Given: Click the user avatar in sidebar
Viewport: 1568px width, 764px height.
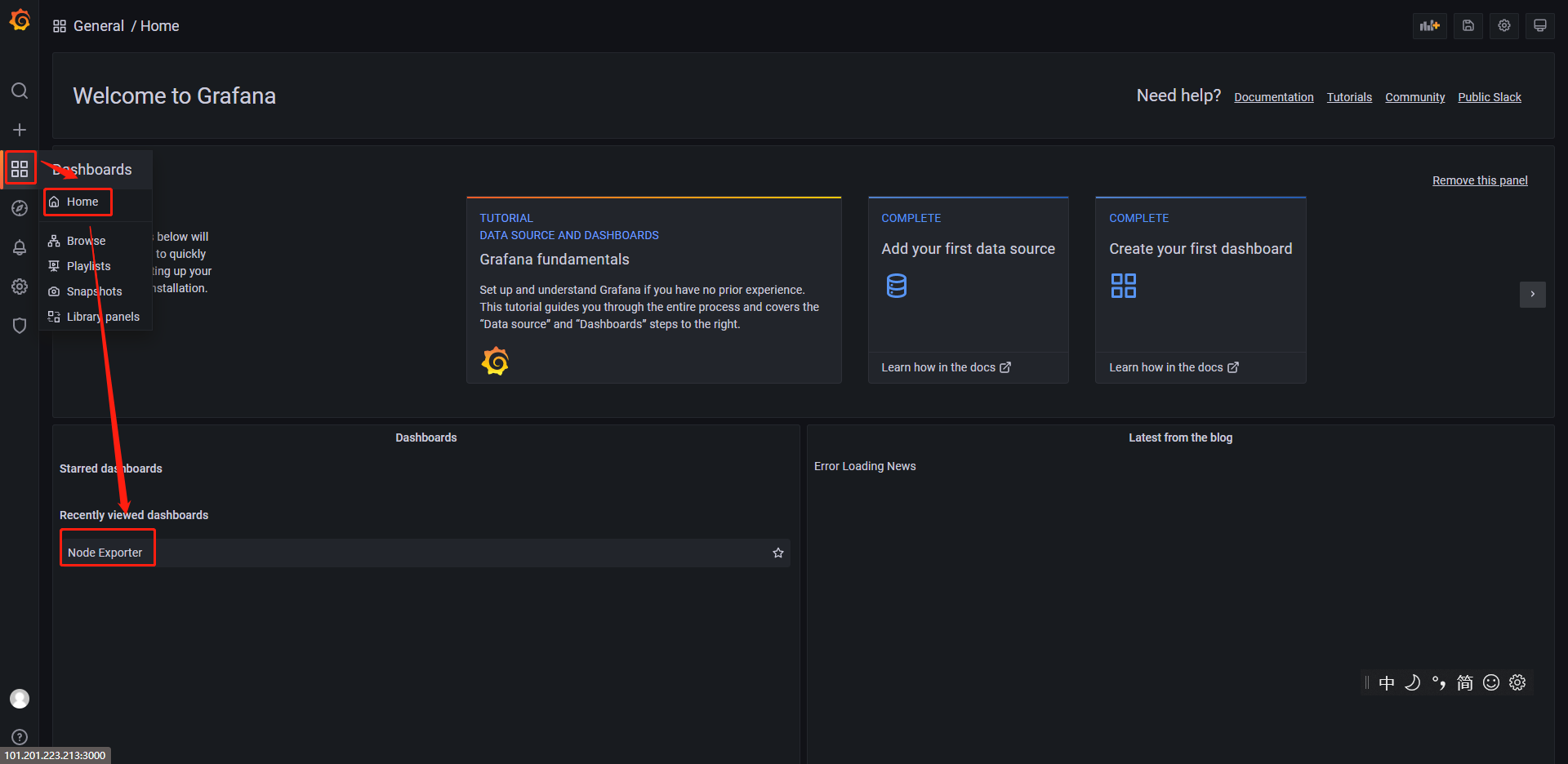Looking at the screenshot, I should 20,699.
